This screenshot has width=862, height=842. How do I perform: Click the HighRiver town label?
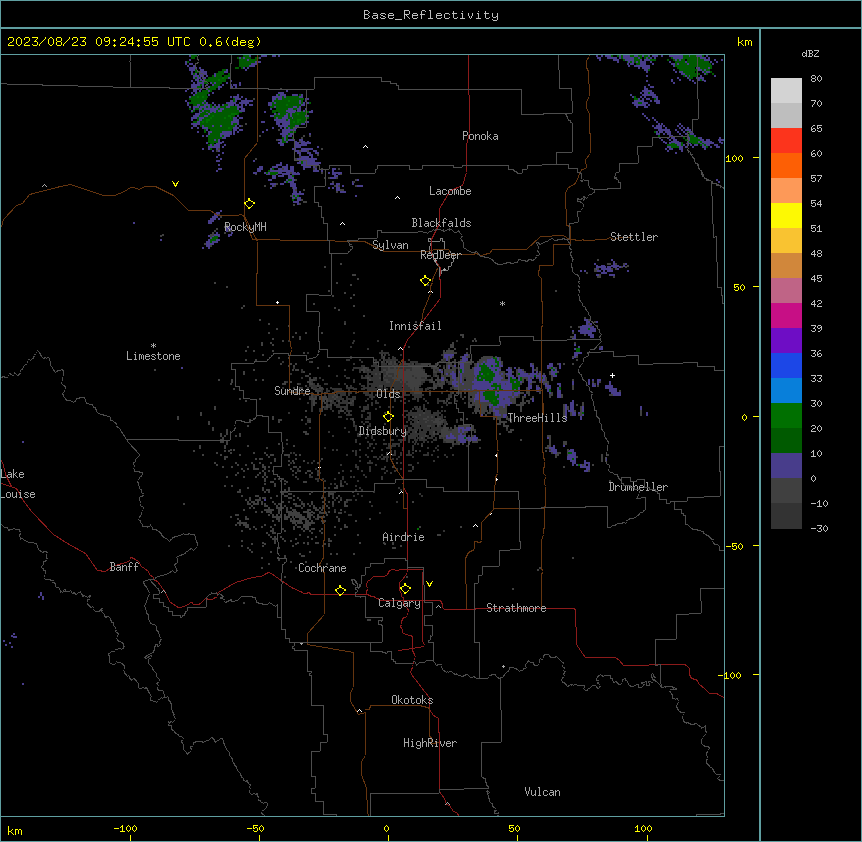[x=430, y=743]
